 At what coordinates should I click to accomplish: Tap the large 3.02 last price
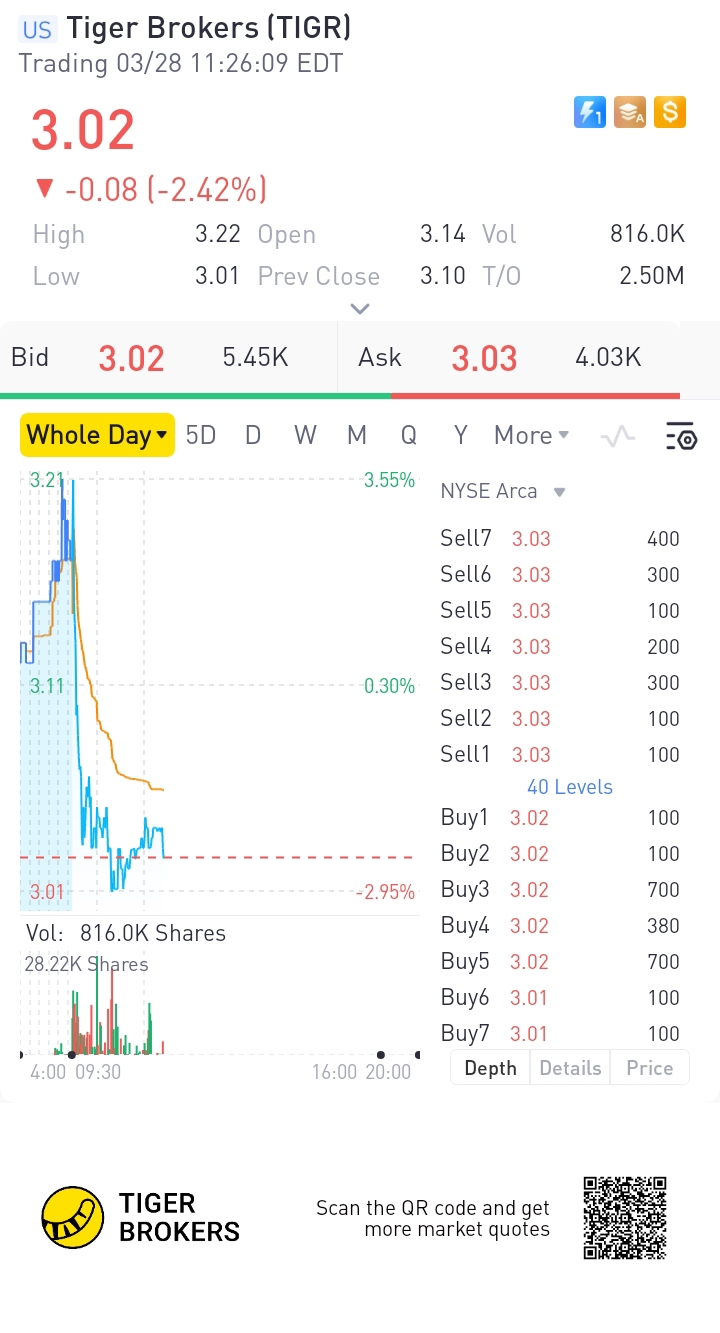tap(83, 131)
